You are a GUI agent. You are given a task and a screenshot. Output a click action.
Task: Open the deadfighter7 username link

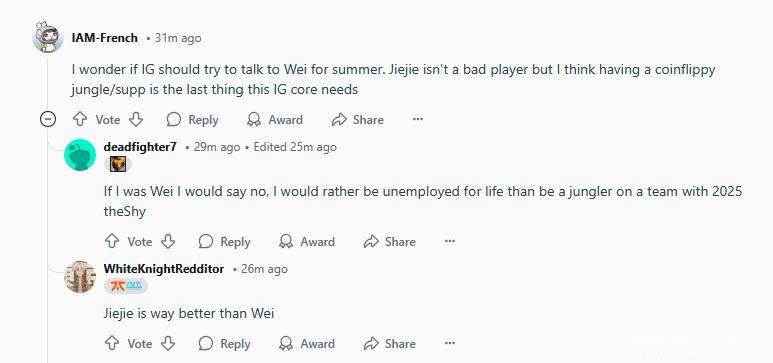[x=140, y=147]
